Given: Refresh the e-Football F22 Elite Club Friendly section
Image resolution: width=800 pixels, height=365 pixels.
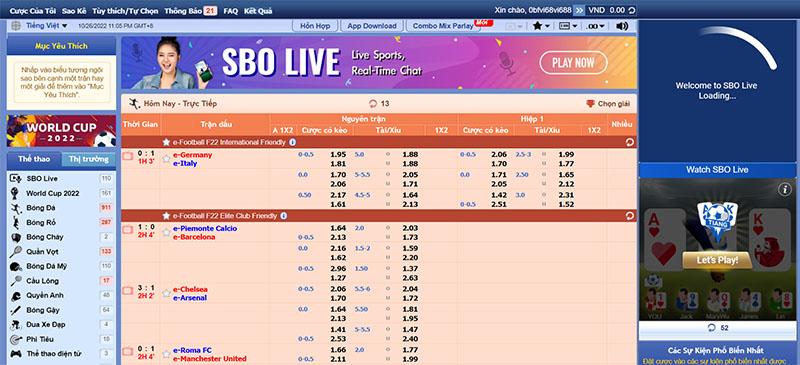Looking at the screenshot, I should click(x=630, y=216).
